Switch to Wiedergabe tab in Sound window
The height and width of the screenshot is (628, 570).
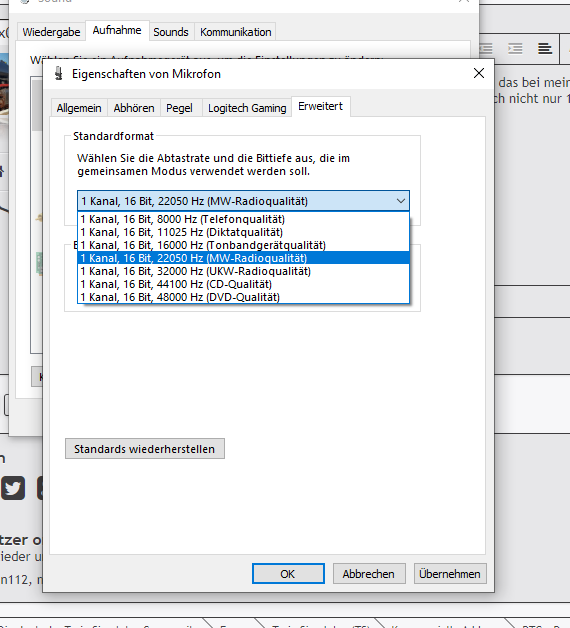tap(51, 32)
